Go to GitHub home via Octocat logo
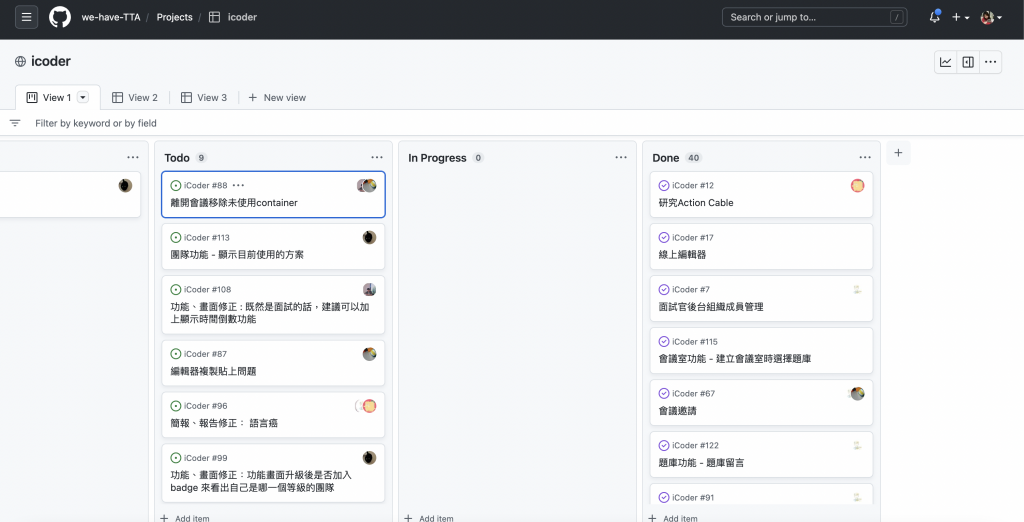 point(60,17)
